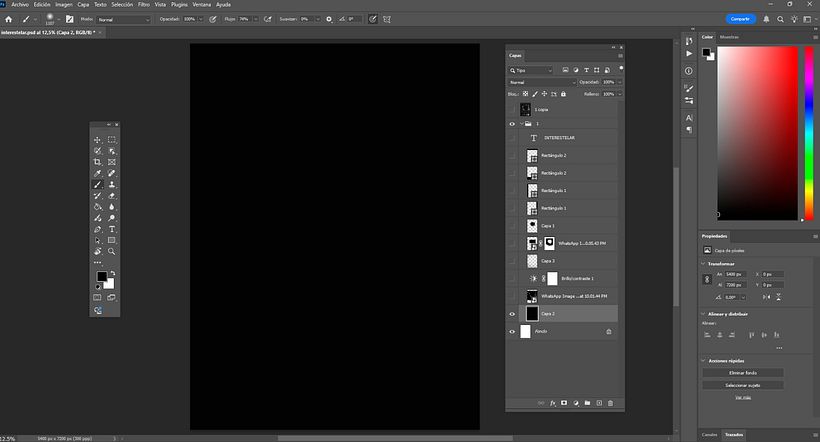Open the search magnifier icon
The height and width of the screenshot is (442, 820).
coord(780,19)
